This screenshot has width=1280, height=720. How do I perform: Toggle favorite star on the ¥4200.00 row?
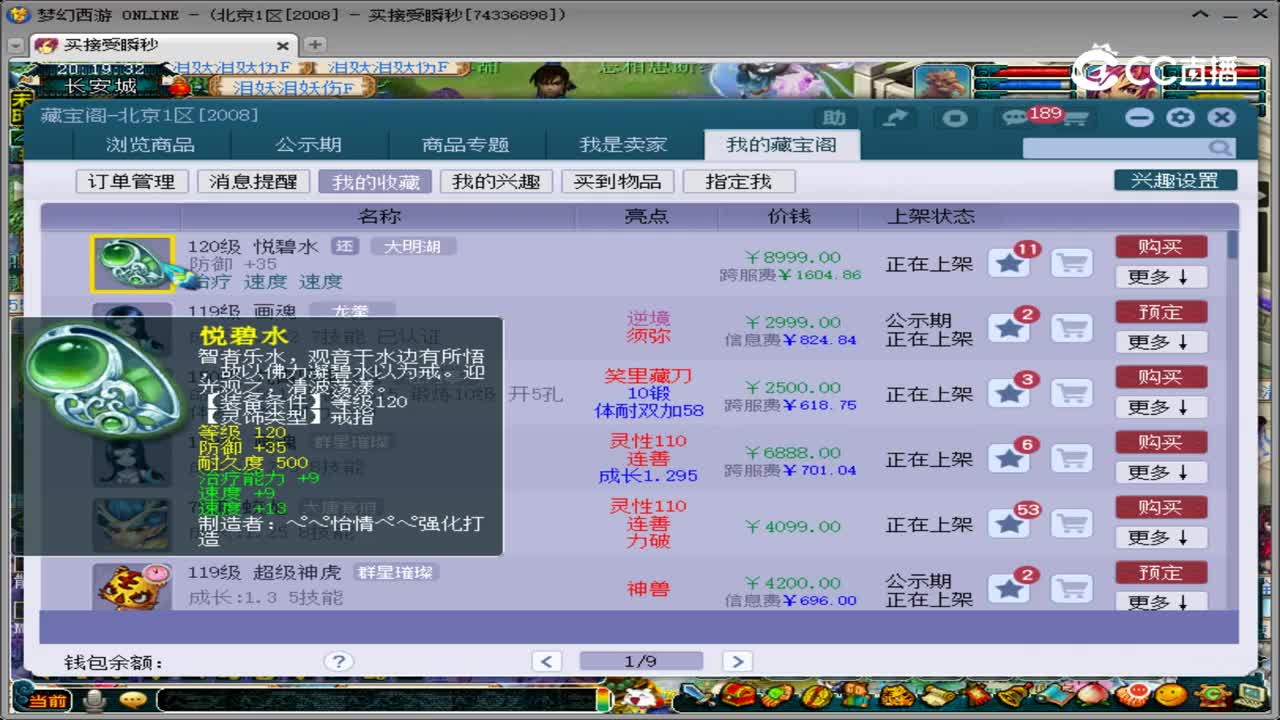[x=1009, y=588]
